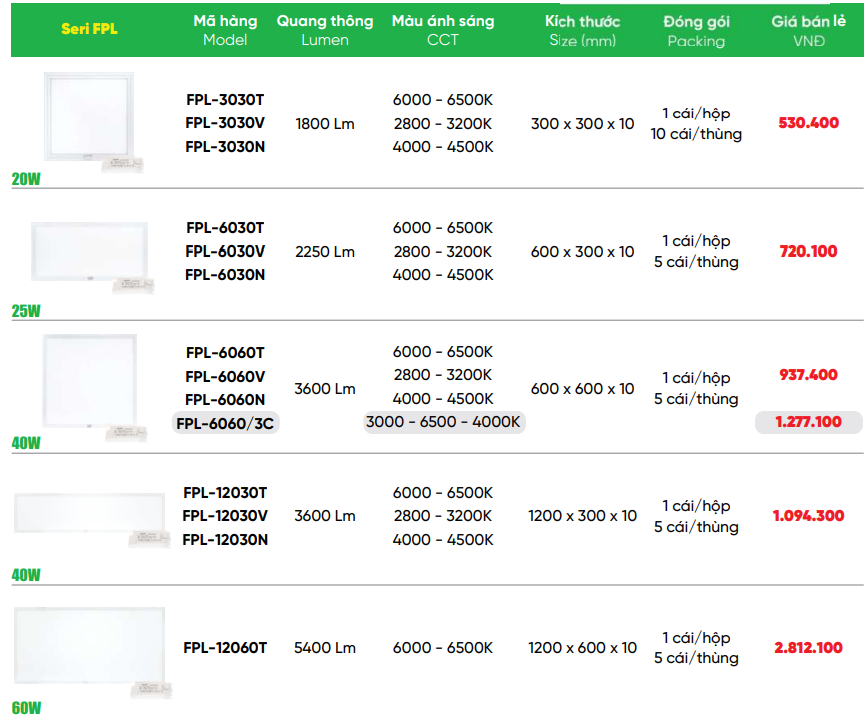
Task: Select the Quang thông Lumen column header
Action: [x=325, y=30]
